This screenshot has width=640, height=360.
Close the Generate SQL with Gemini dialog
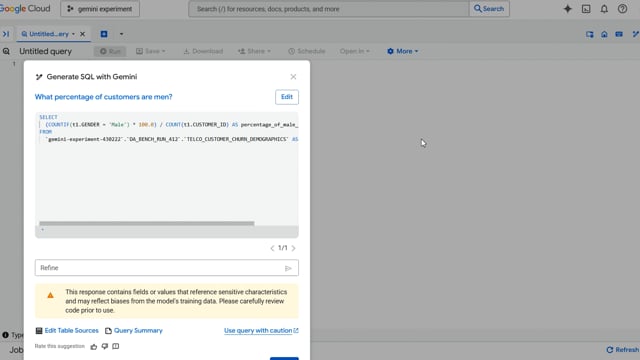point(293,77)
